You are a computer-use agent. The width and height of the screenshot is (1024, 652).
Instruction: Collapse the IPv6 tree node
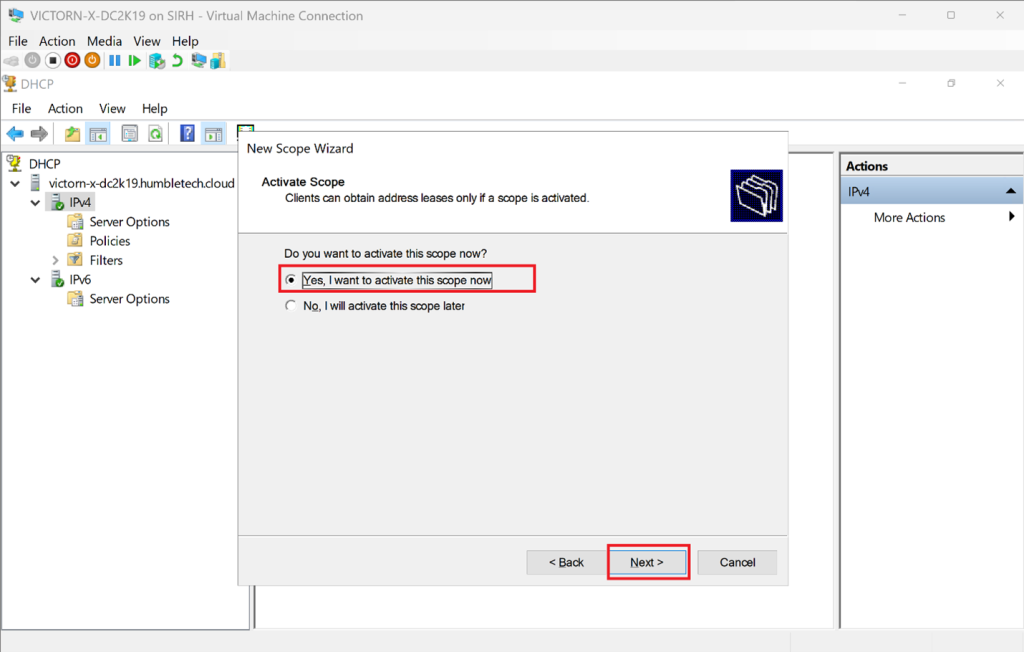[36, 280]
